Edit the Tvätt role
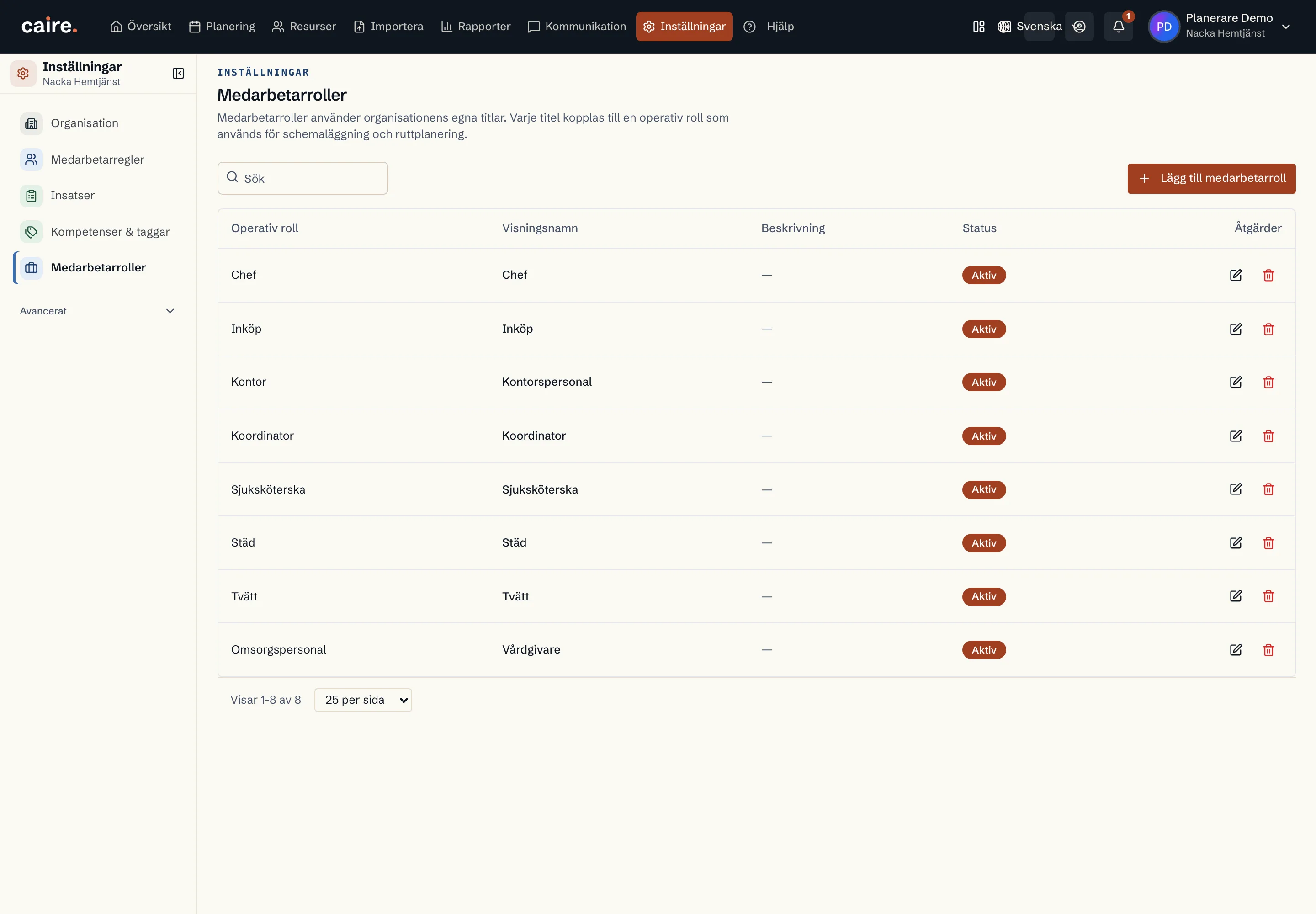This screenshot has width=1316, height=914. pos(1235,596)
